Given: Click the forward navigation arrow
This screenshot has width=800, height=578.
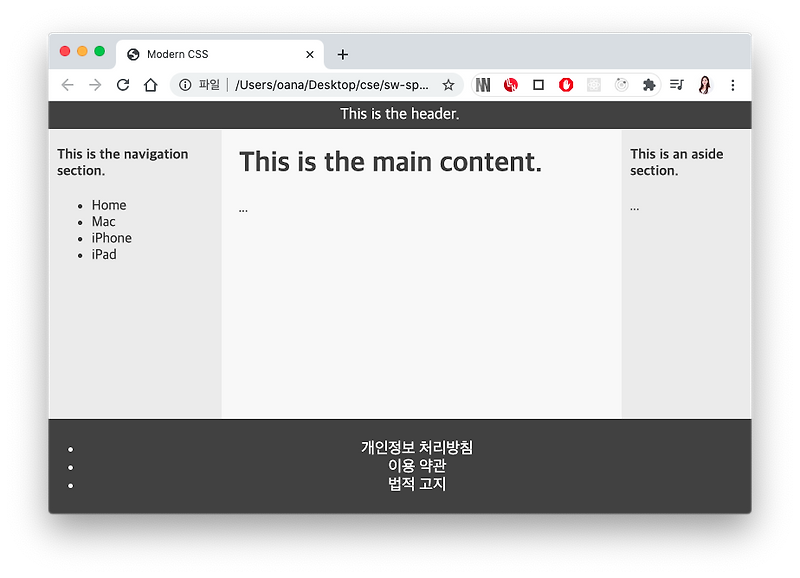Looking at the screenshot, I should tap(95, 85).
